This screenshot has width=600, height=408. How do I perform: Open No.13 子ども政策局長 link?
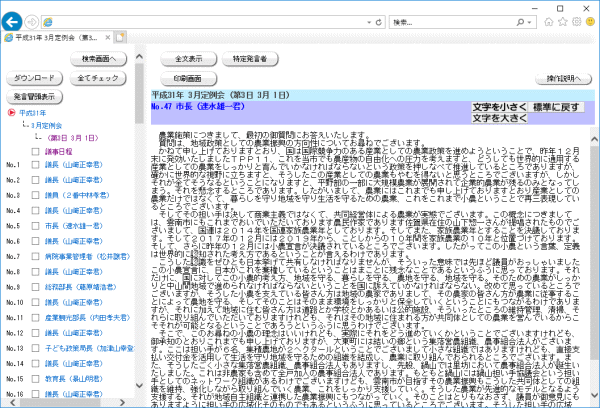[x=89, y=348]
